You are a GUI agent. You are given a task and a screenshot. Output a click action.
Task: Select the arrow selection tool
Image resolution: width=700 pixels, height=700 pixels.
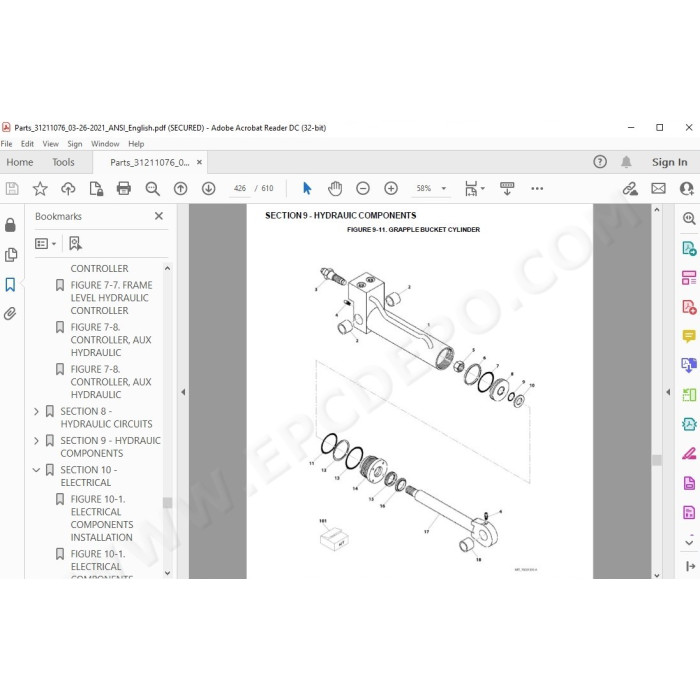(307, 188)
